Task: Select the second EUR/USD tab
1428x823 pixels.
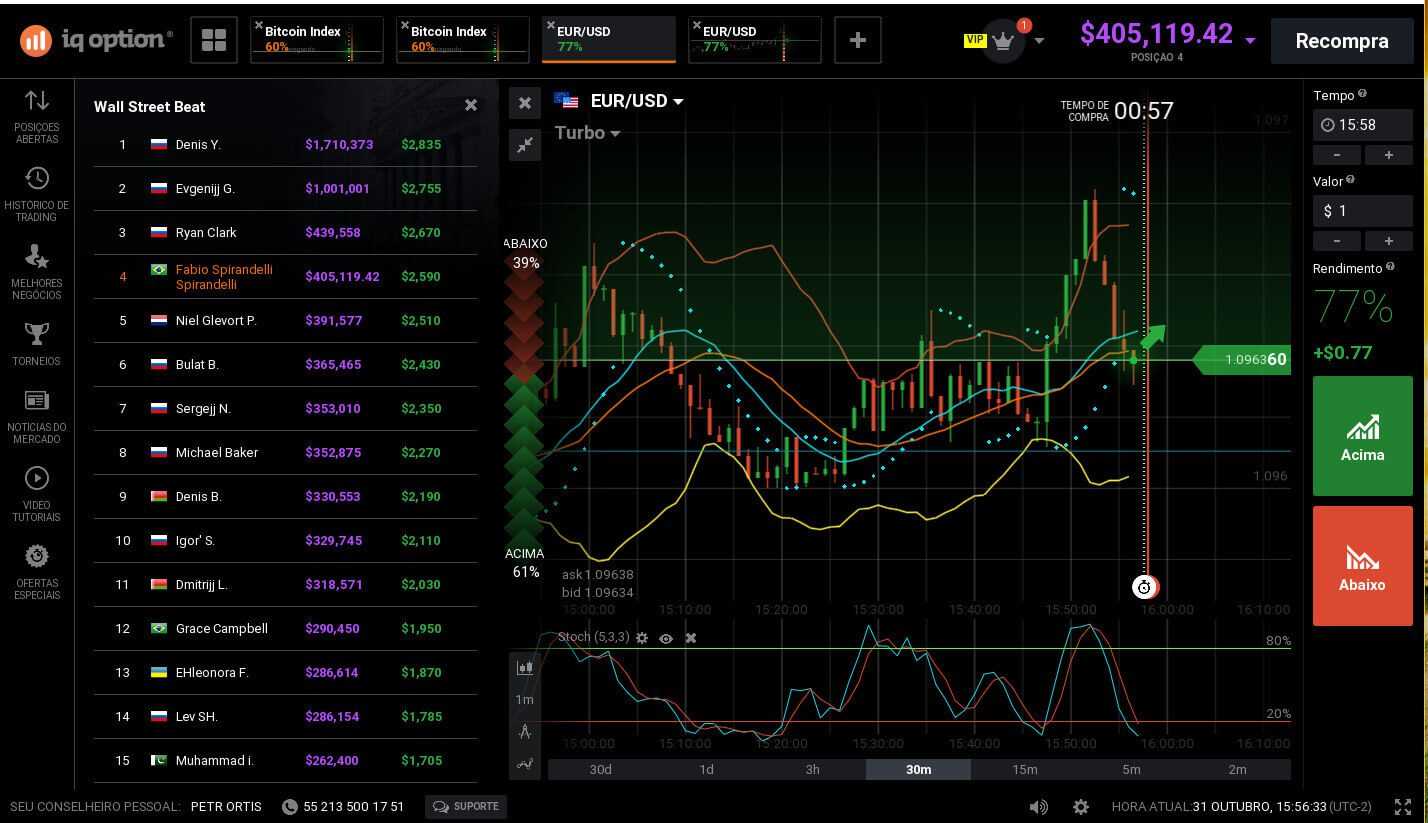Action: tap(755, 40)
